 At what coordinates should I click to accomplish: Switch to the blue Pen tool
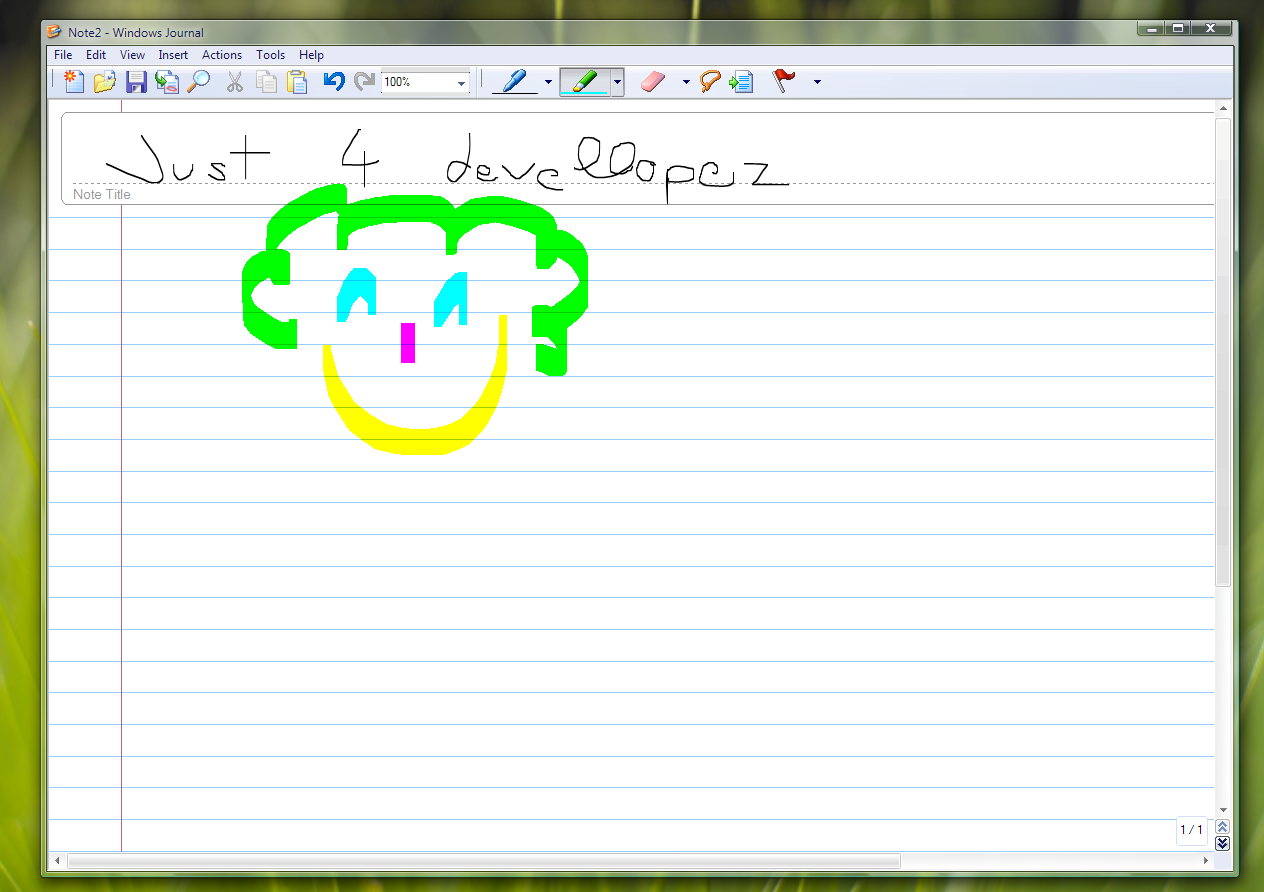pyautogui.click(x=516, y=82)
